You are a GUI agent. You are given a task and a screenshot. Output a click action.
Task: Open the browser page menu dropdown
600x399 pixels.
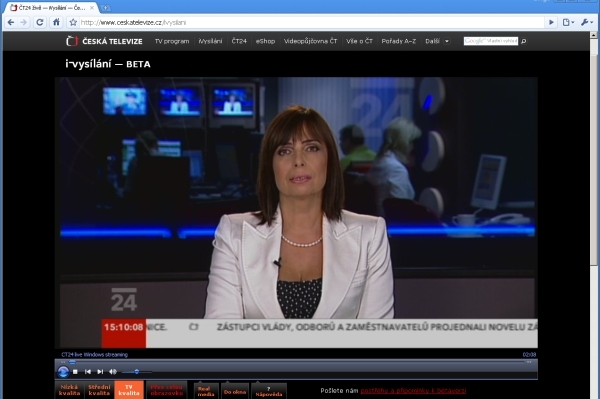568,23
